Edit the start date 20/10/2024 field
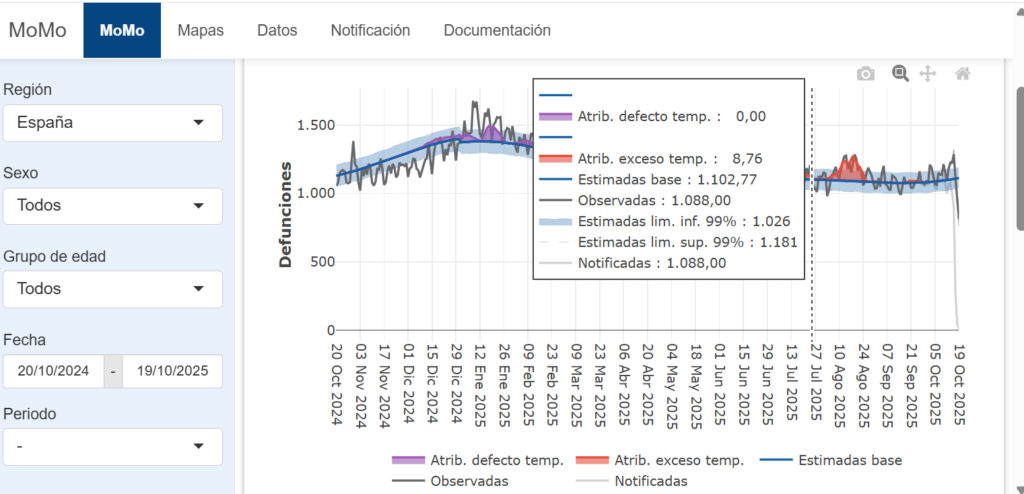1024x494 pixels. click(x=53, y=371)
